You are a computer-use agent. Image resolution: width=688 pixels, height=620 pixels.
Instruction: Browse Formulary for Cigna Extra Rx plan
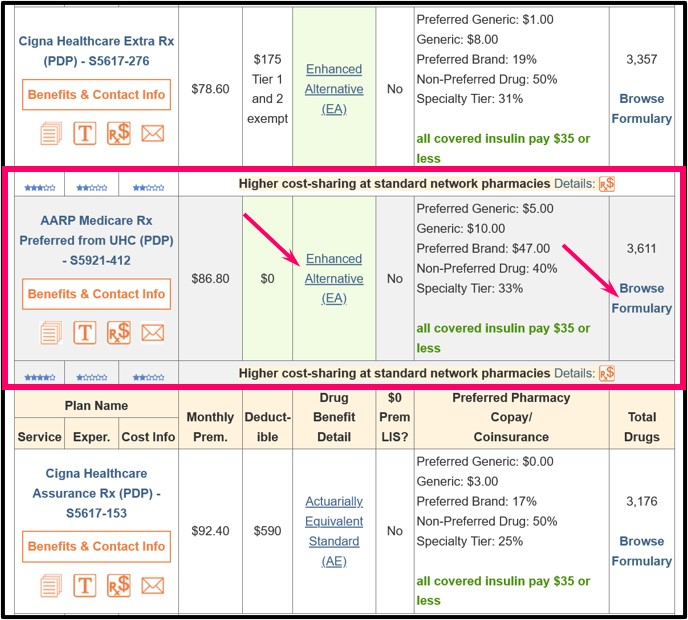[x=641, y=109]
